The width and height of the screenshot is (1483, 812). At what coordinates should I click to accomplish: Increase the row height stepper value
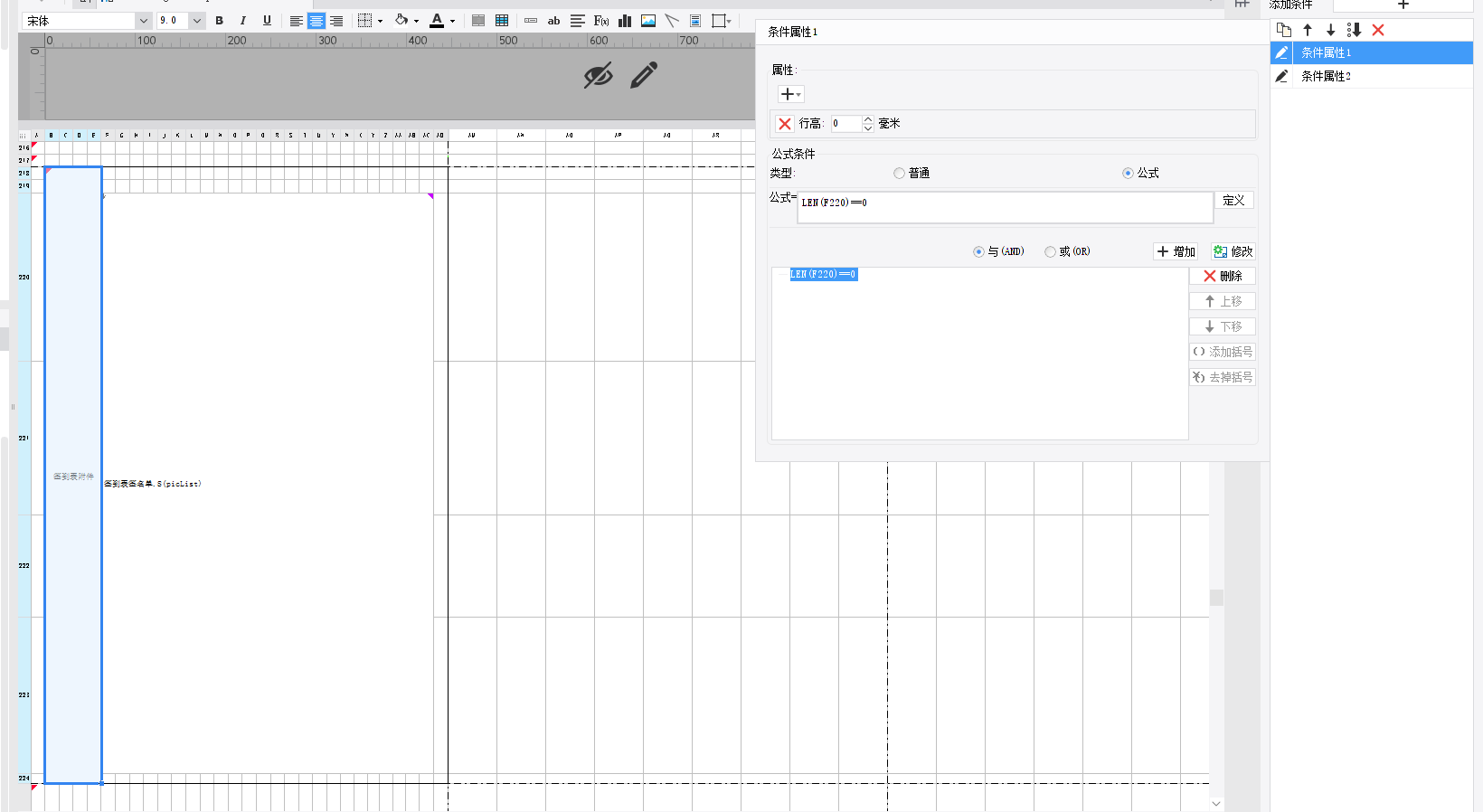(x=868, y=119)
